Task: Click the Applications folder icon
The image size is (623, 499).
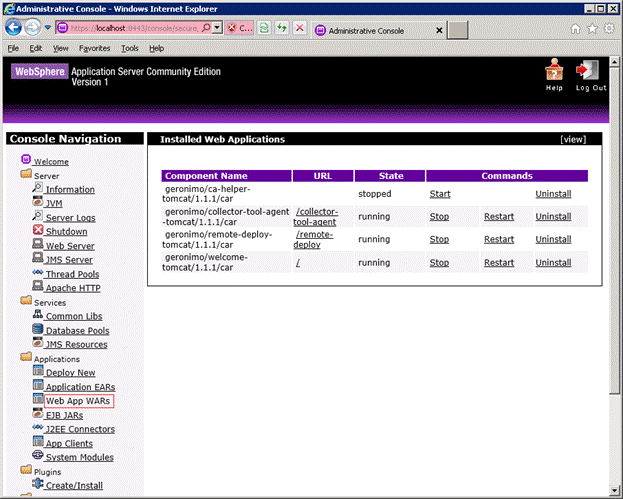Action: click(26, 356)
